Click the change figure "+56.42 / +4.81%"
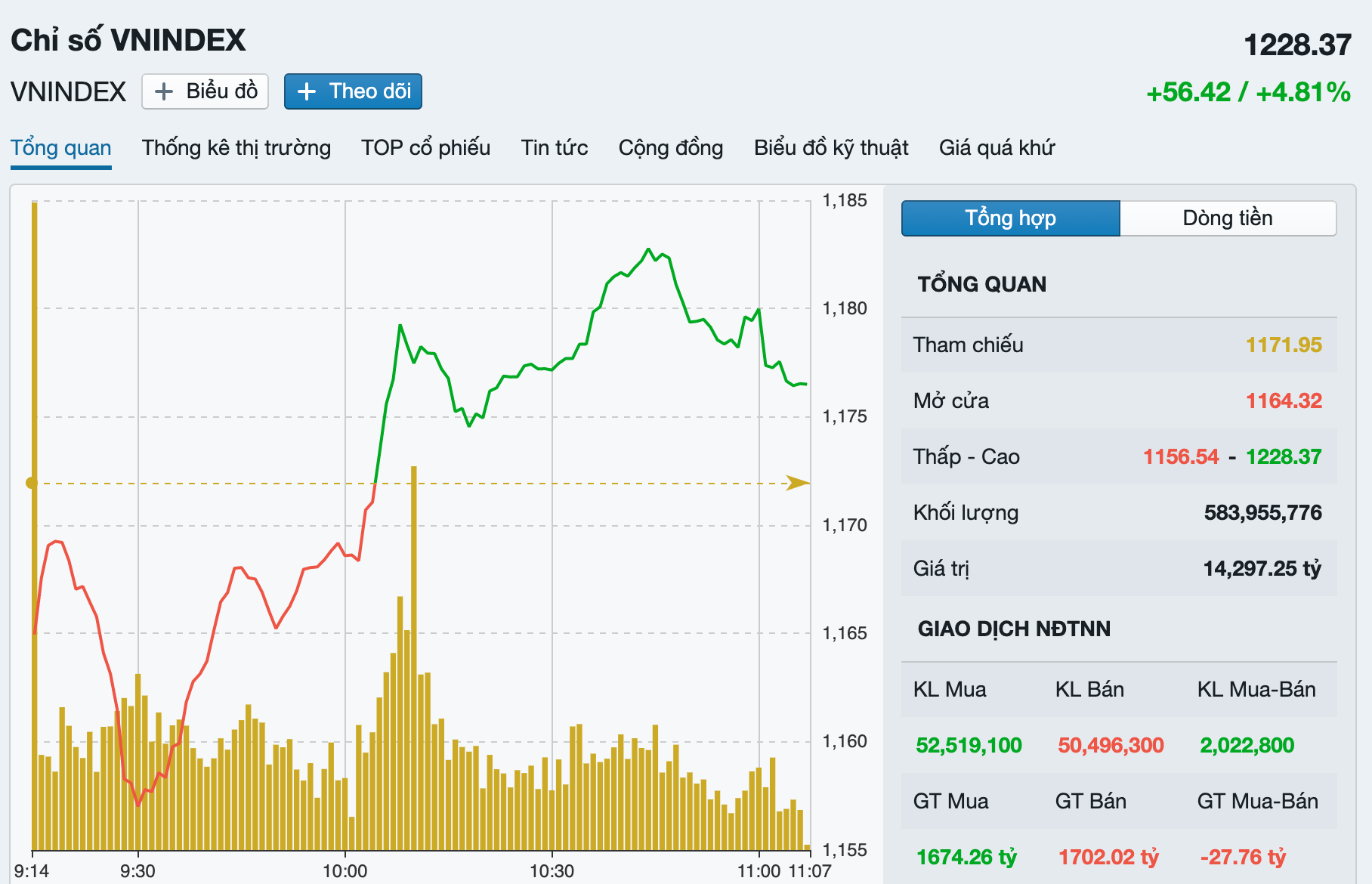 (1249, 92)
